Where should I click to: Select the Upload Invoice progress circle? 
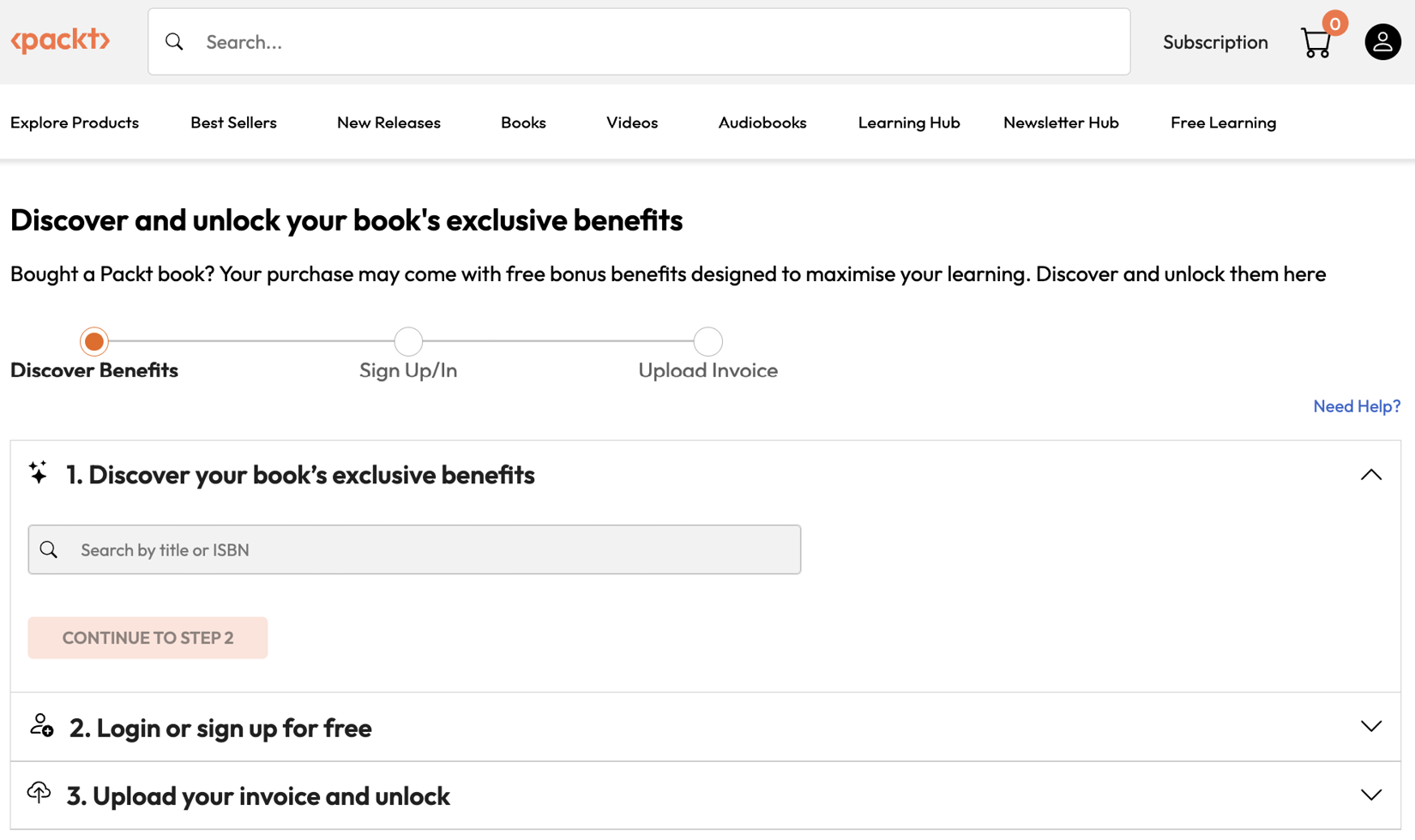(x=707, y=341)
